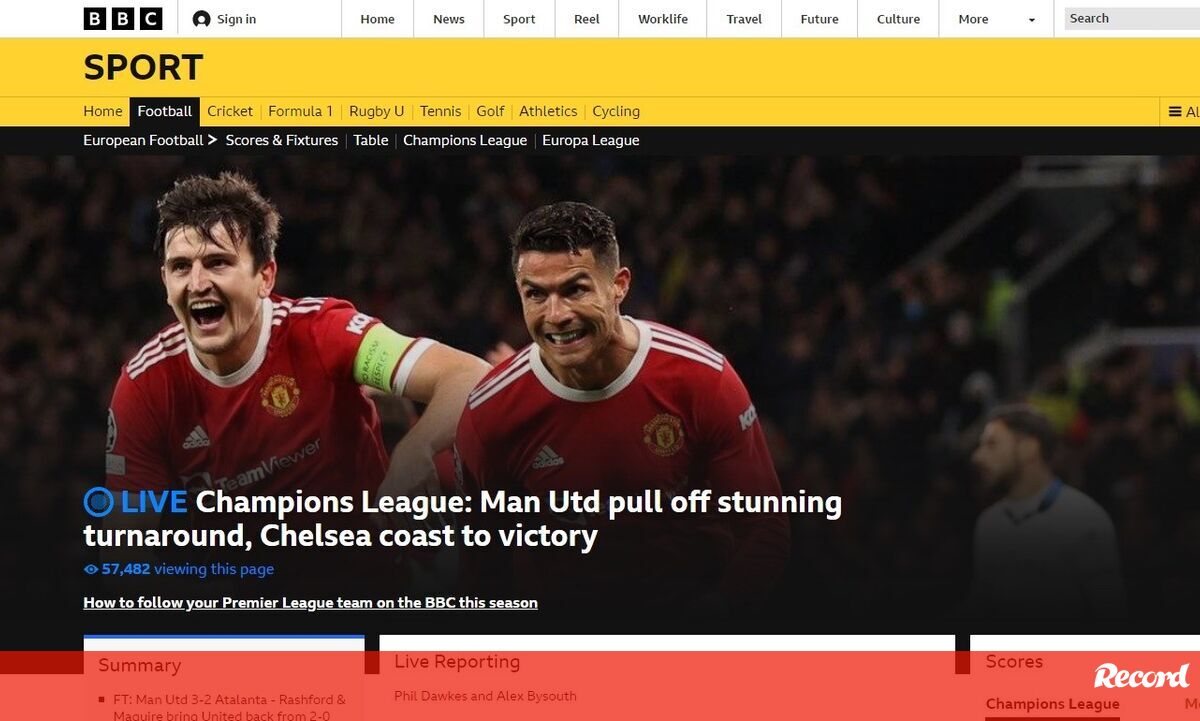Click the SPORT section heading
1200x721 pixels.
pyautogui.click(x=143, y=67)
